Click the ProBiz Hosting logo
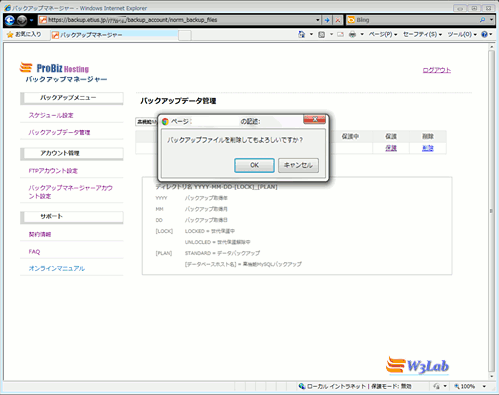 pyautogui.click(x=54, y=68)
